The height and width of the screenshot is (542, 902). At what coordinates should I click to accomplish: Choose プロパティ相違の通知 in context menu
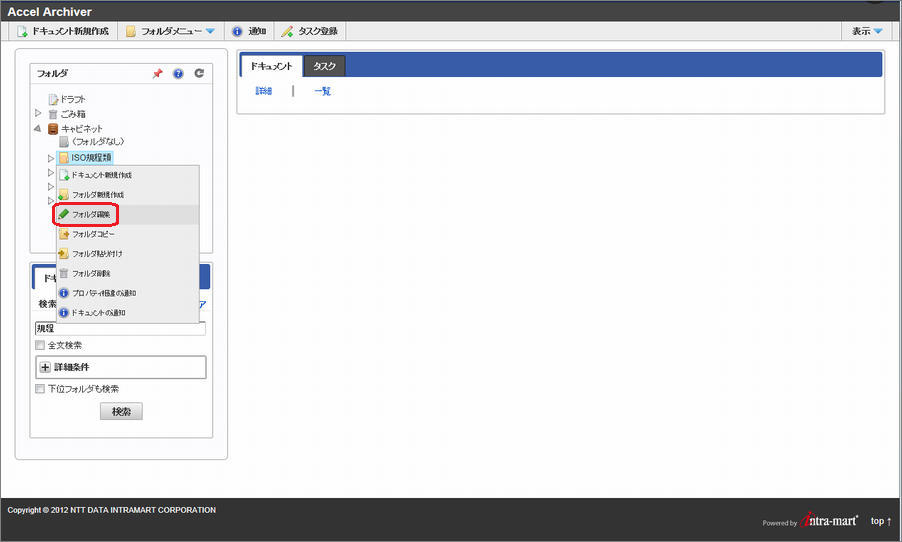point(128,293)
